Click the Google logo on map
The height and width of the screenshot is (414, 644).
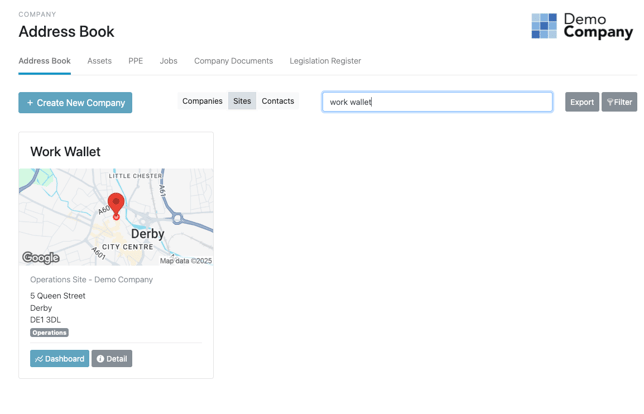tap(41, 258)
